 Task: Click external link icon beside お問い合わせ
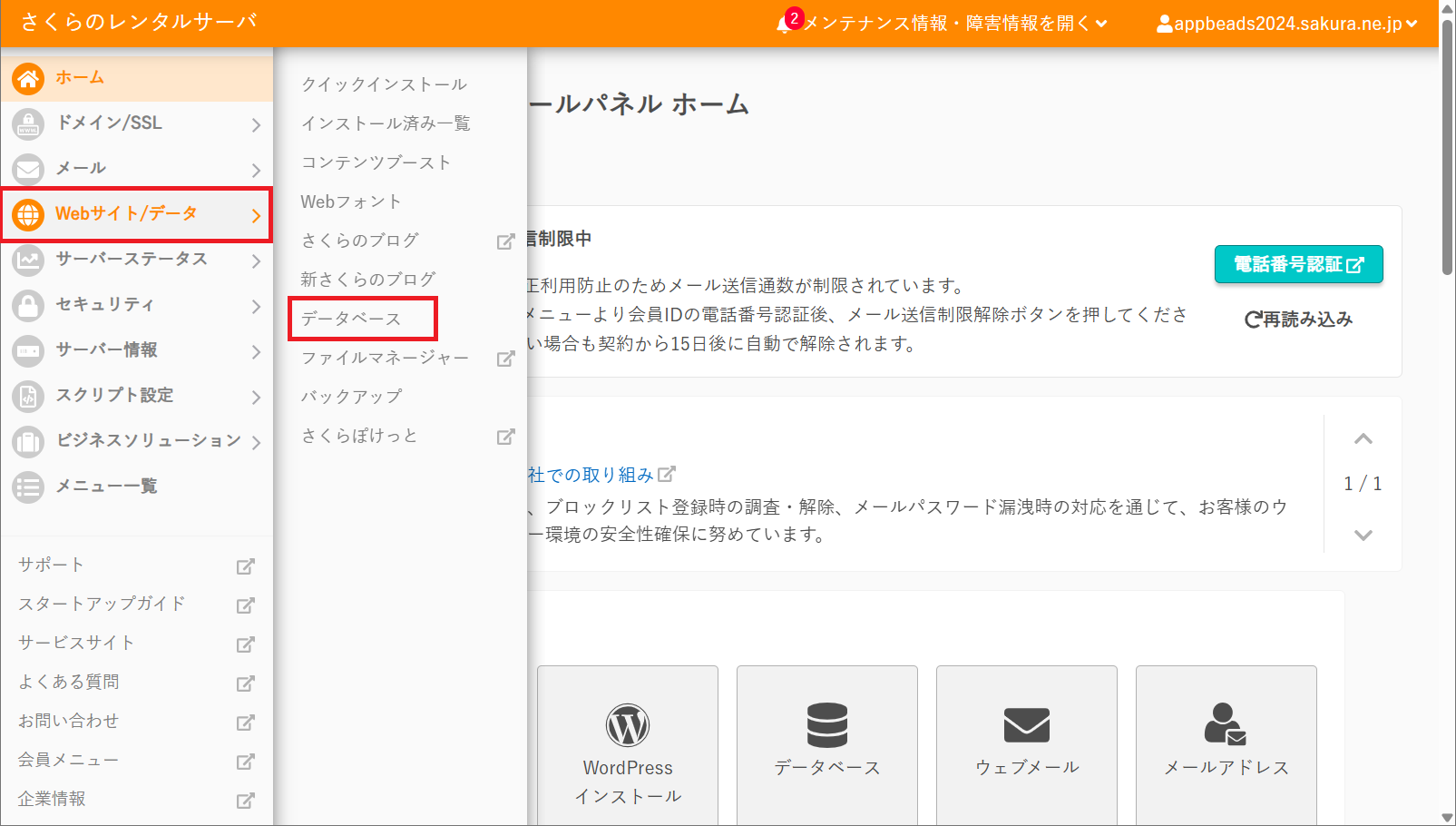[245, 723]
